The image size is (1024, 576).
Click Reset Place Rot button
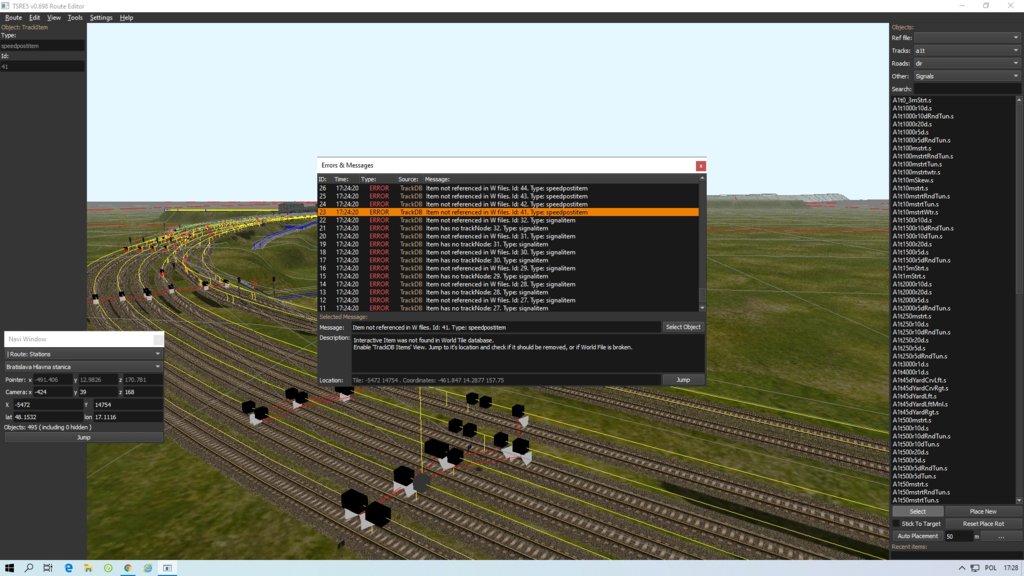point(983,523)
